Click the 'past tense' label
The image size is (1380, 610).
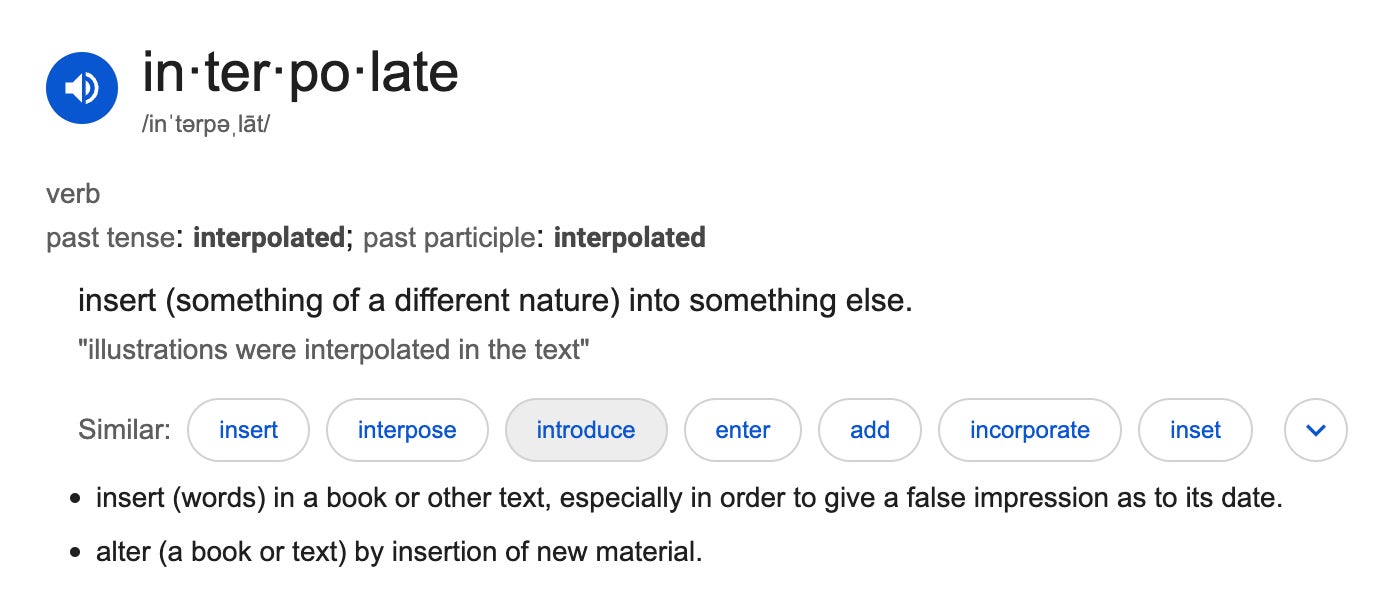110,238
